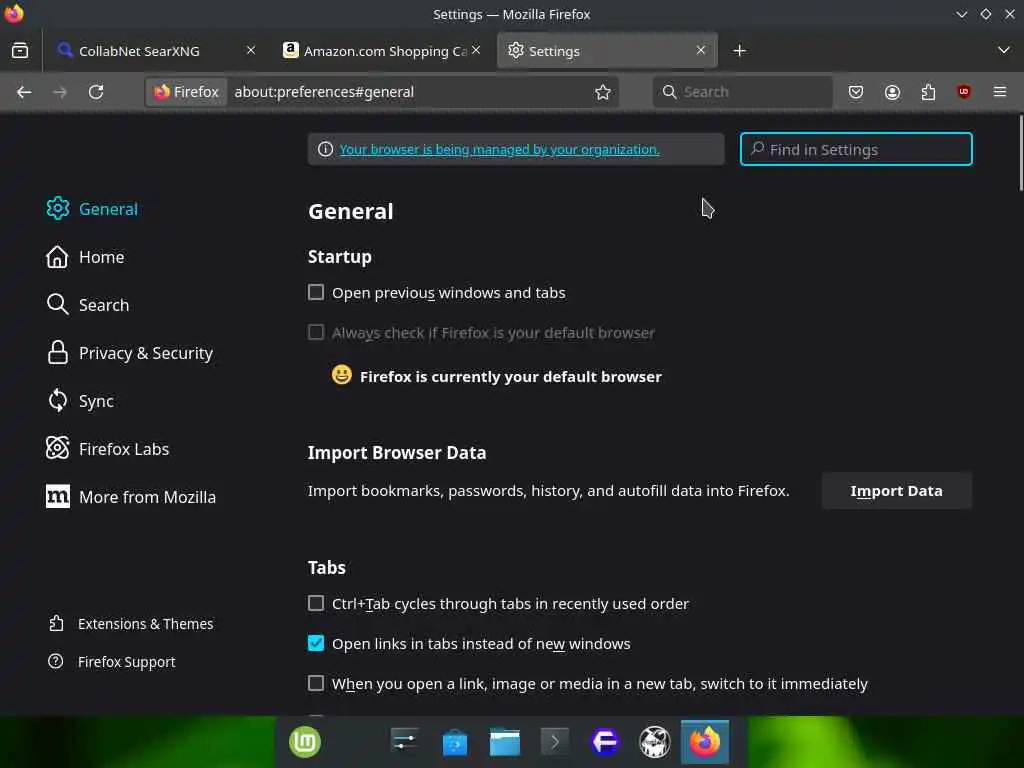Open the Firefox account icon
Viewport: 1024px width, 768px height.
(x=892, y=92)
